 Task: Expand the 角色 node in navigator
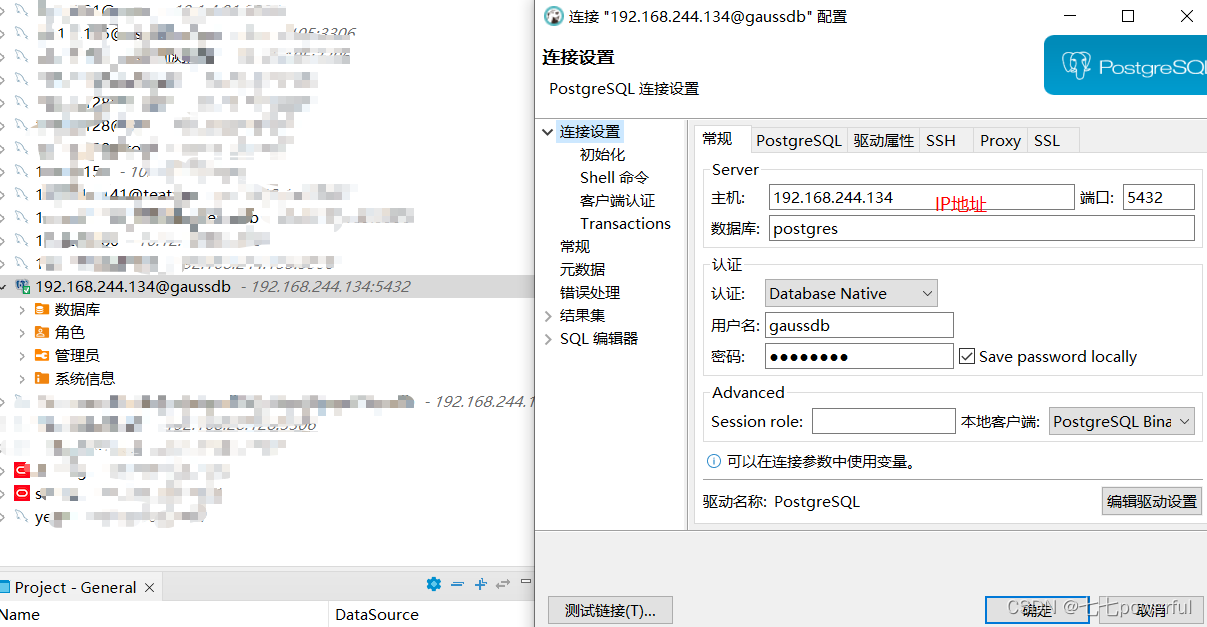[x=23, y=333]
